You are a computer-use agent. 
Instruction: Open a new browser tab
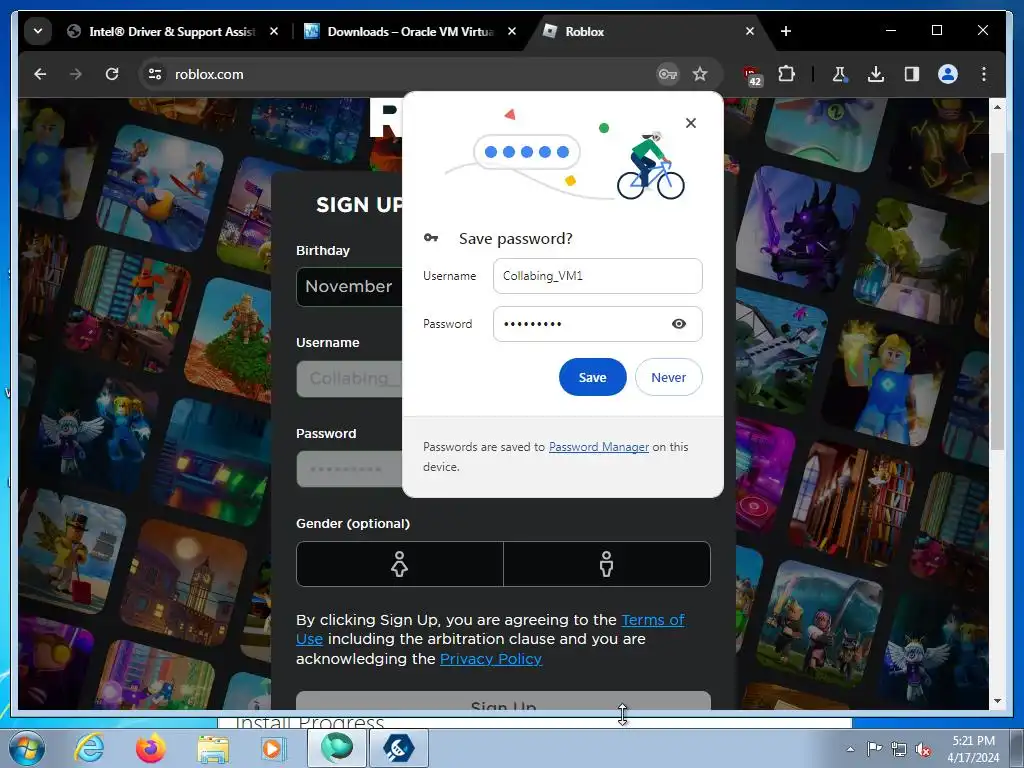786,31
